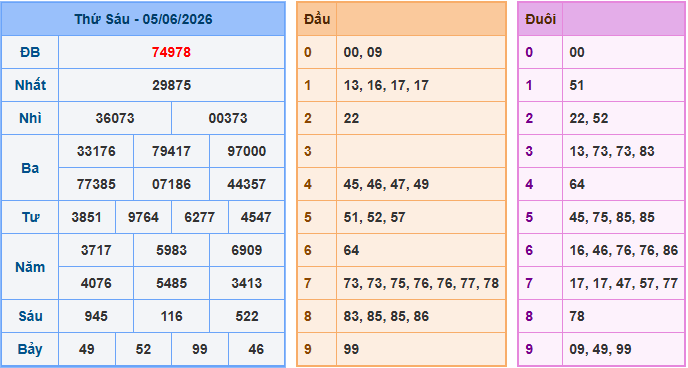Select number 52 in the Bảy row

click(x=143, y=350)
